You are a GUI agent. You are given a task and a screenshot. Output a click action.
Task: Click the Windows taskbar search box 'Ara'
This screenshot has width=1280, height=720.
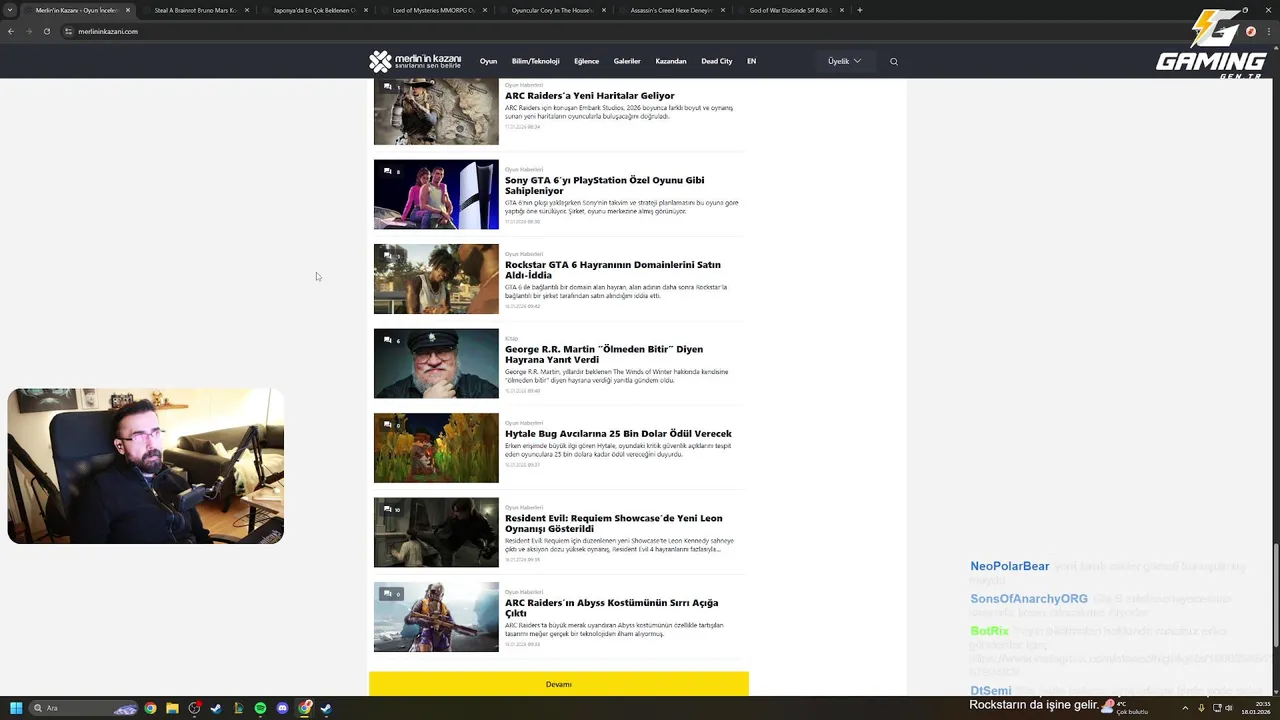pyautogui.click(x=84, y=708)
